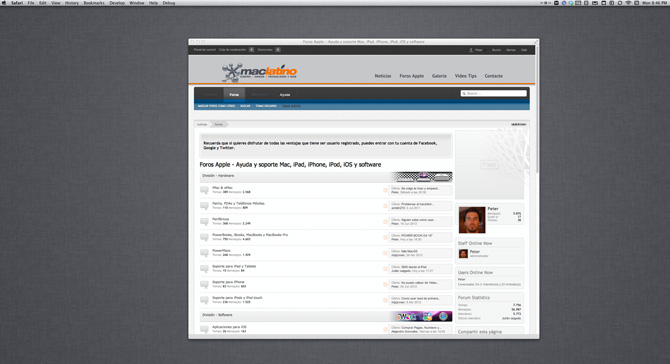
Task: Click the search magnifier icon in Buscar field
Action: tap(464, 94)
